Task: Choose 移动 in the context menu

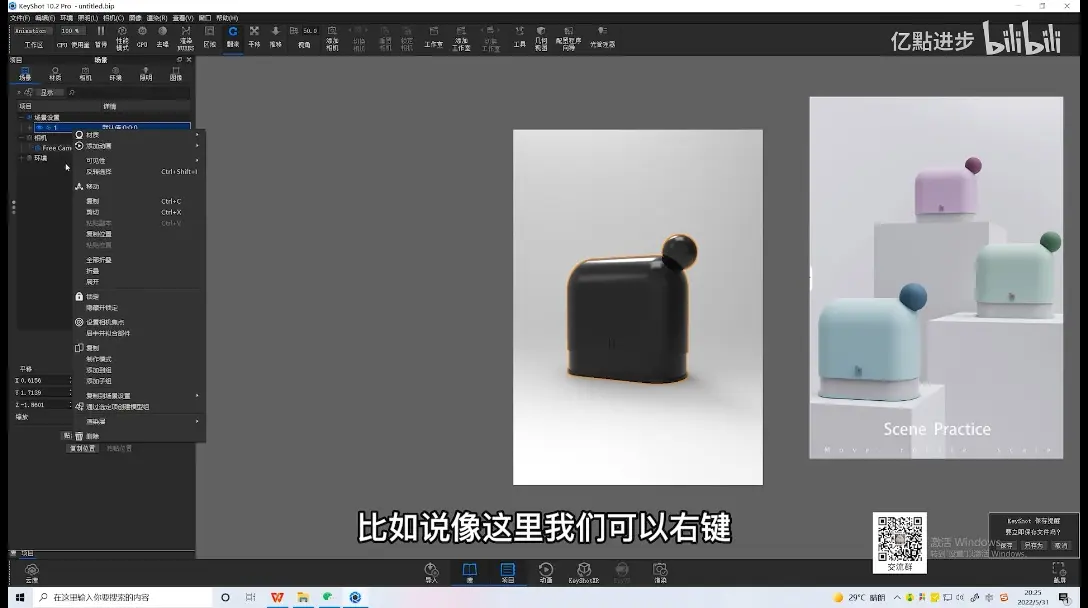Action: click(137, 186)
